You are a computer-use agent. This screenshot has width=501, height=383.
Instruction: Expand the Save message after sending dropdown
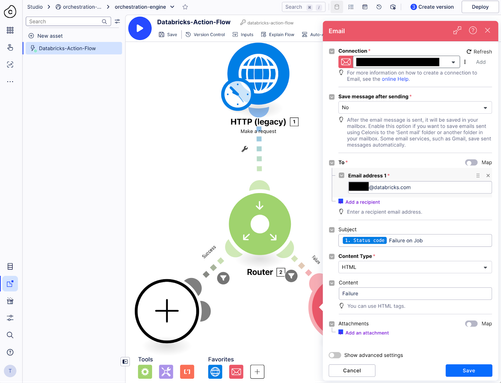[415, 108]
